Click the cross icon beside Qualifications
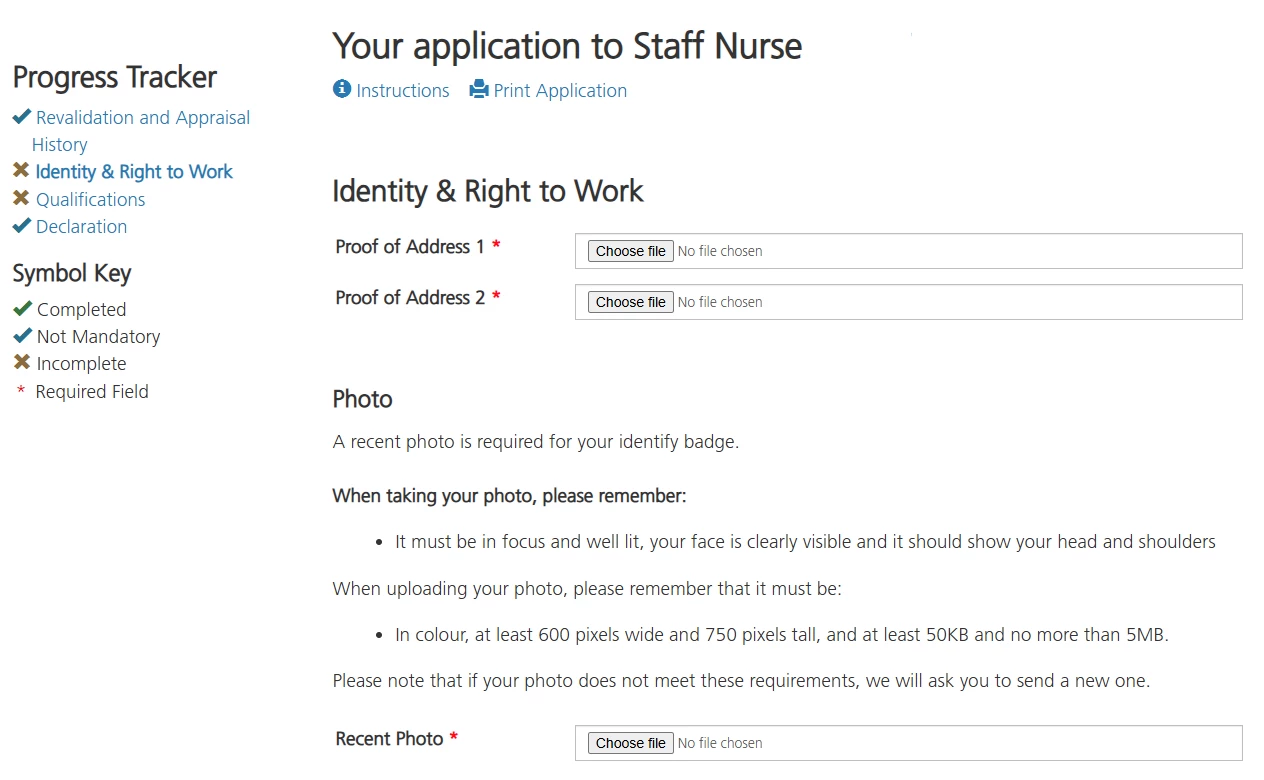 click(x=21, y=199)
